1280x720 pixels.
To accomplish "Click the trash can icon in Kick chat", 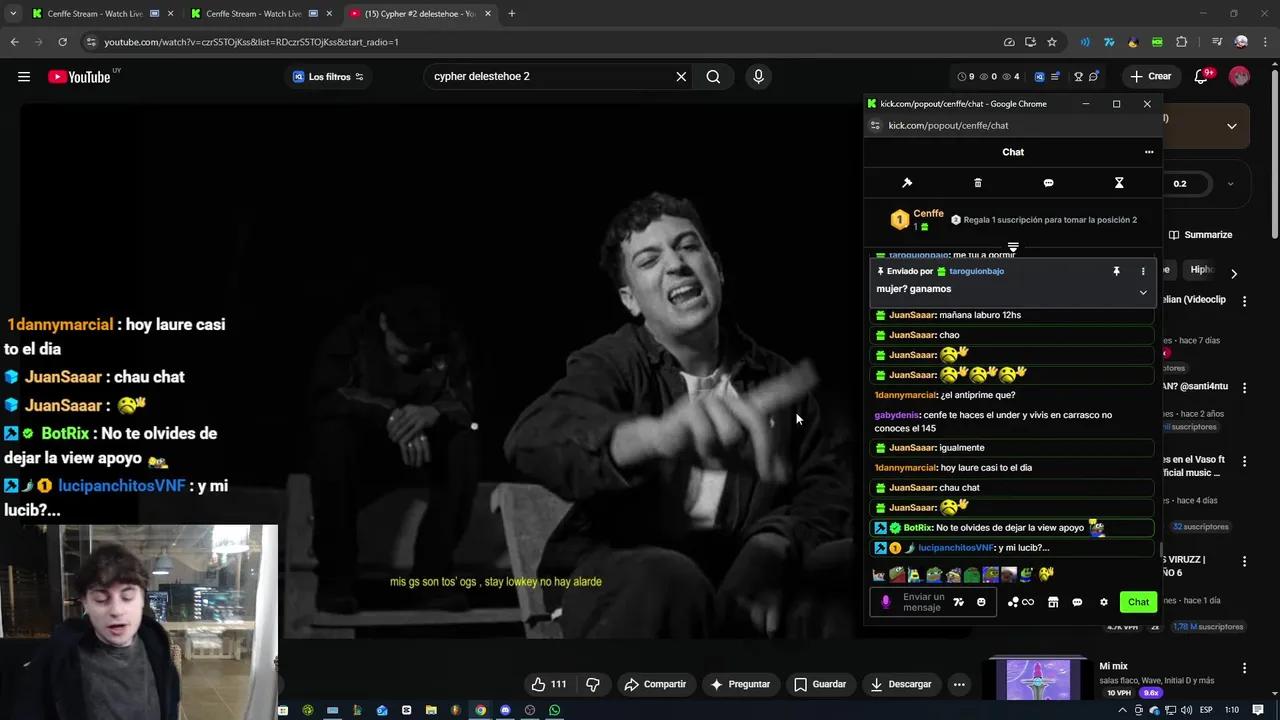I will 978,183.
